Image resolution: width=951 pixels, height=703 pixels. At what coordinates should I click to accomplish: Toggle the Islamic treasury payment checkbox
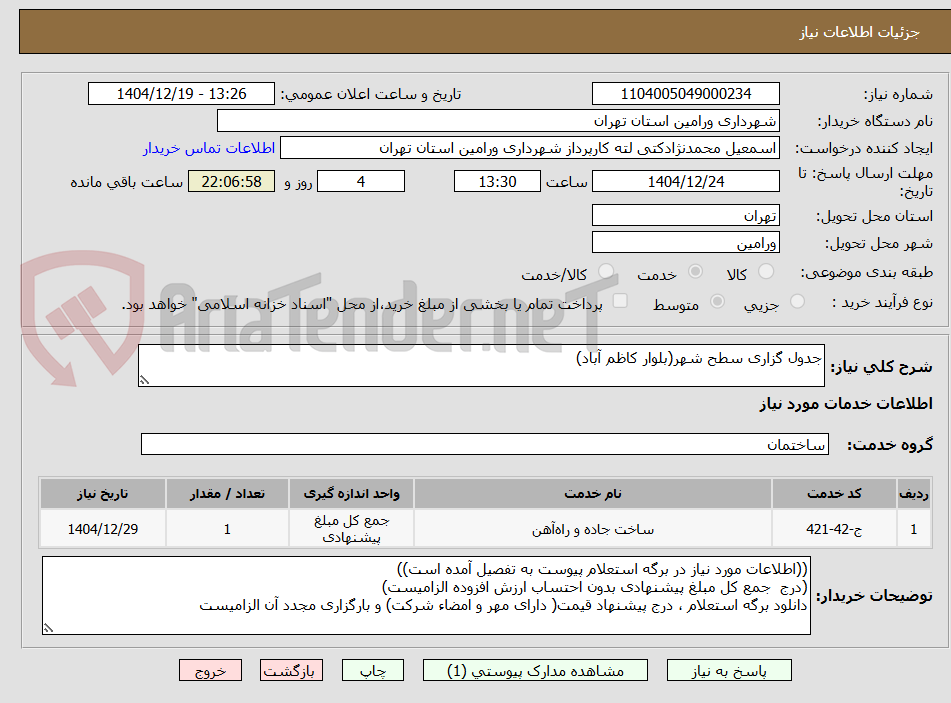[x=620, y=301]
